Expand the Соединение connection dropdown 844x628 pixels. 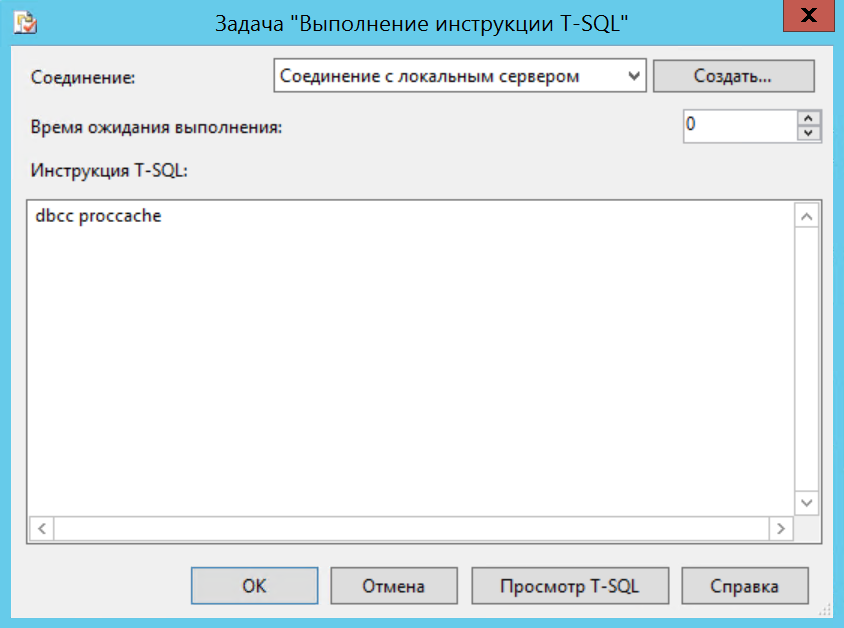[632, 76]
